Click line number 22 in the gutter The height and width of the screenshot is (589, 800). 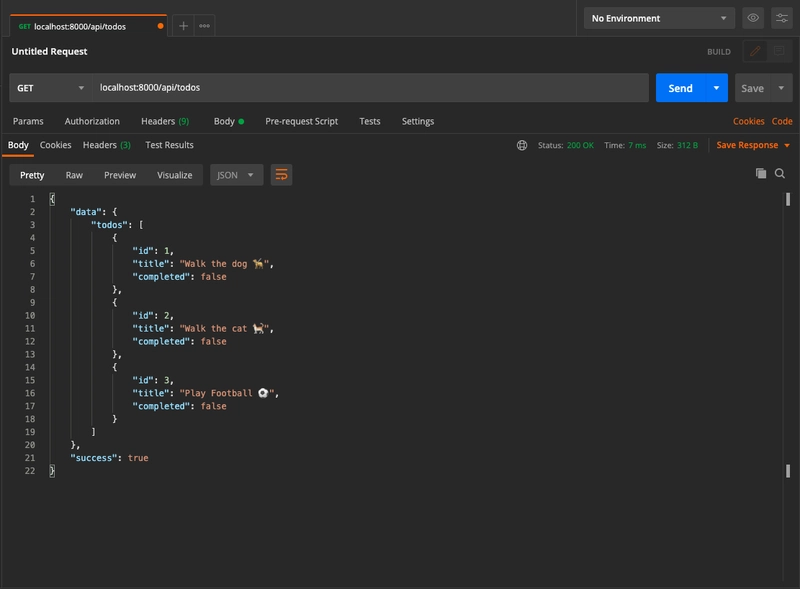click(x=30, y=471)
